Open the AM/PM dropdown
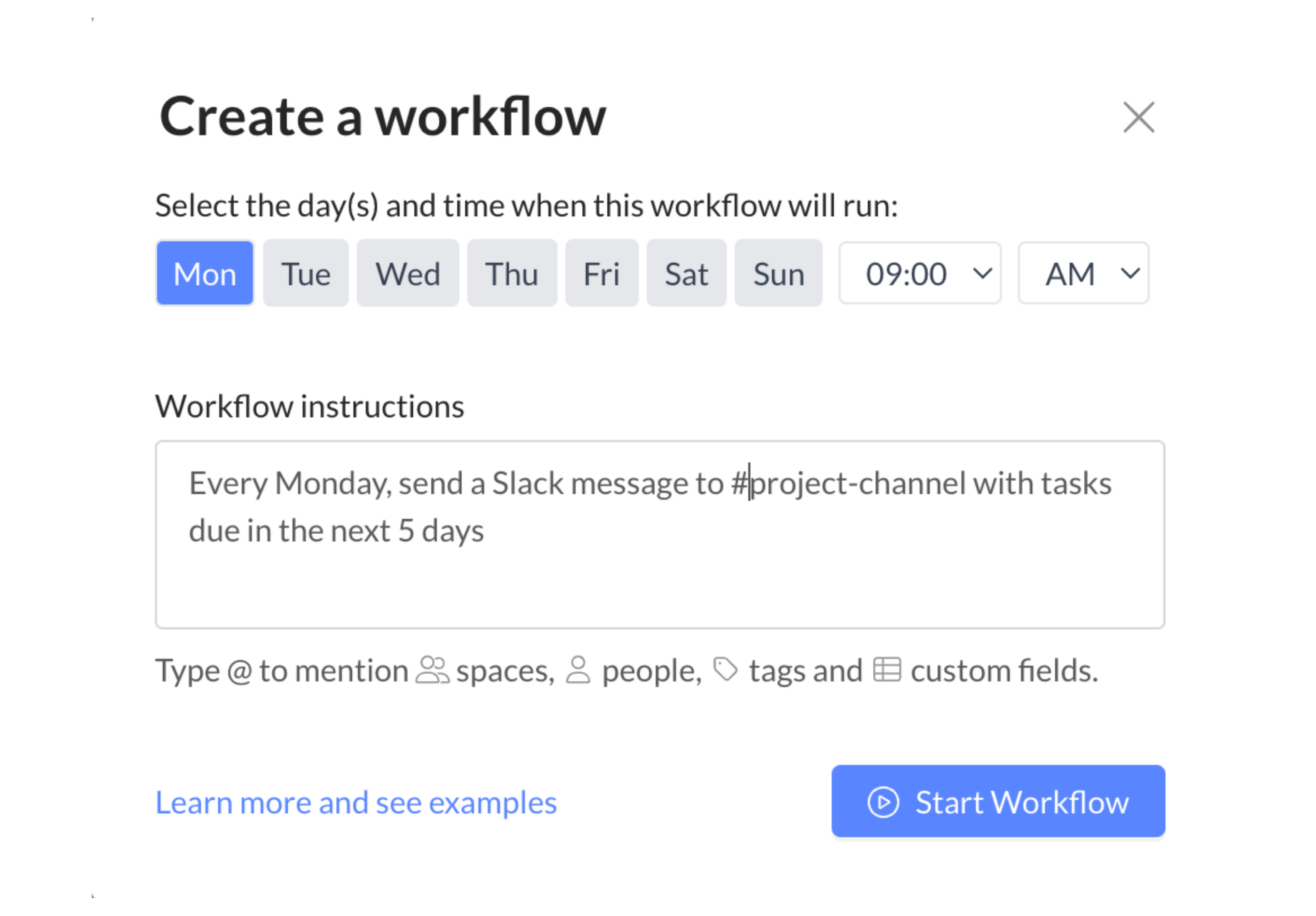This screenshot has width=1316, height=916. [x=1083, y=273]
